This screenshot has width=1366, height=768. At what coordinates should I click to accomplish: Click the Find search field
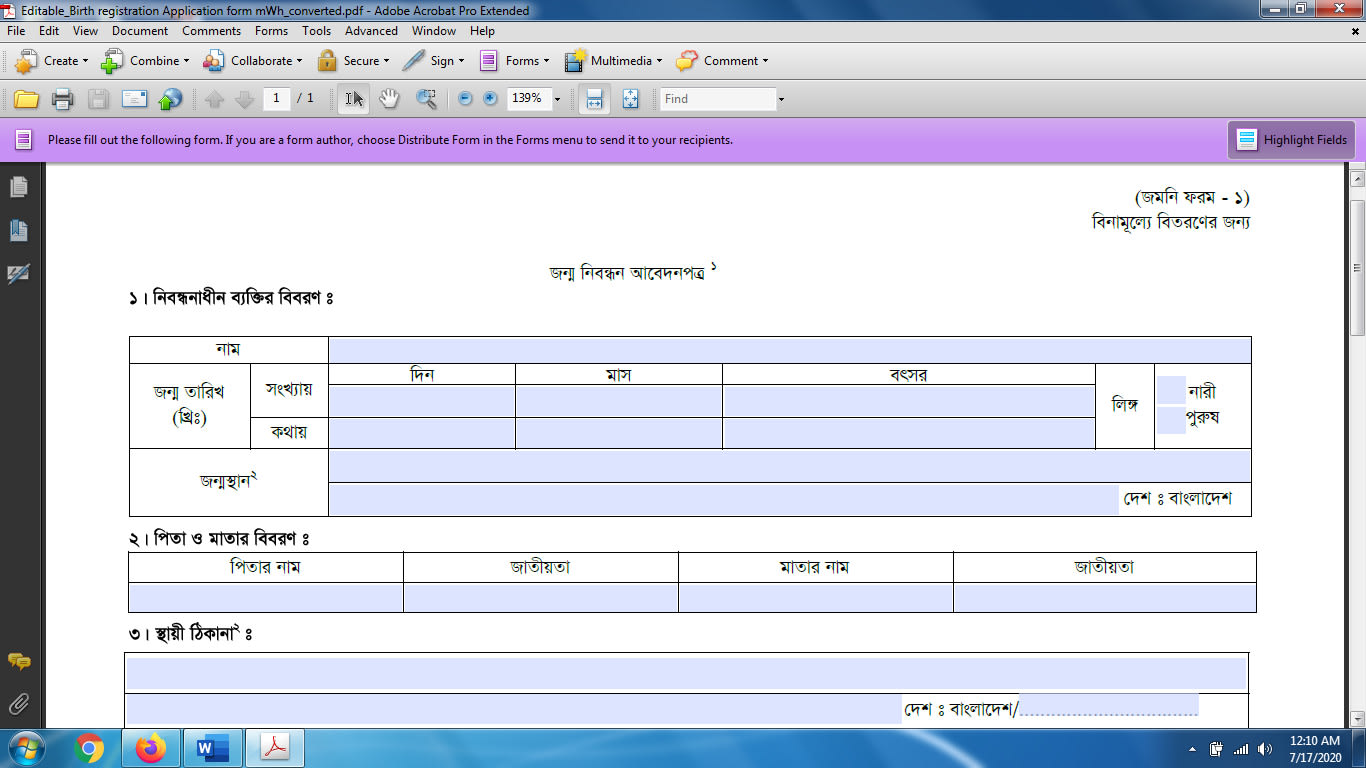718,99
